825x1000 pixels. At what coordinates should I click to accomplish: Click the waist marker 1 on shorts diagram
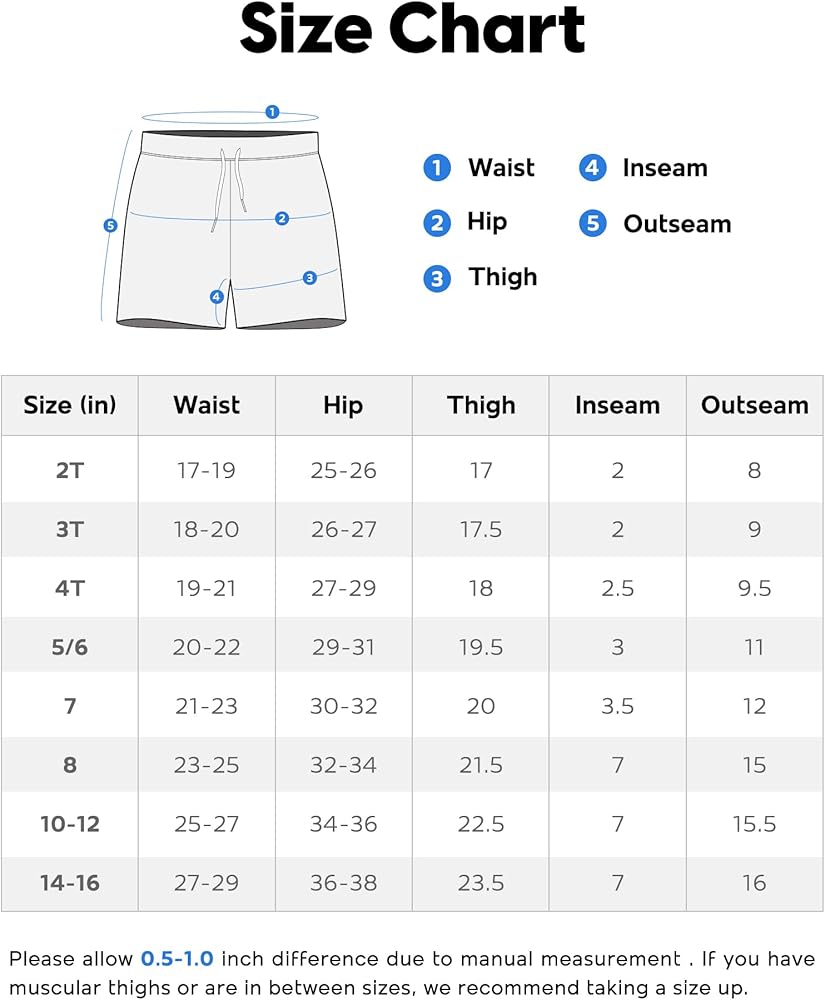click(272, 112)
